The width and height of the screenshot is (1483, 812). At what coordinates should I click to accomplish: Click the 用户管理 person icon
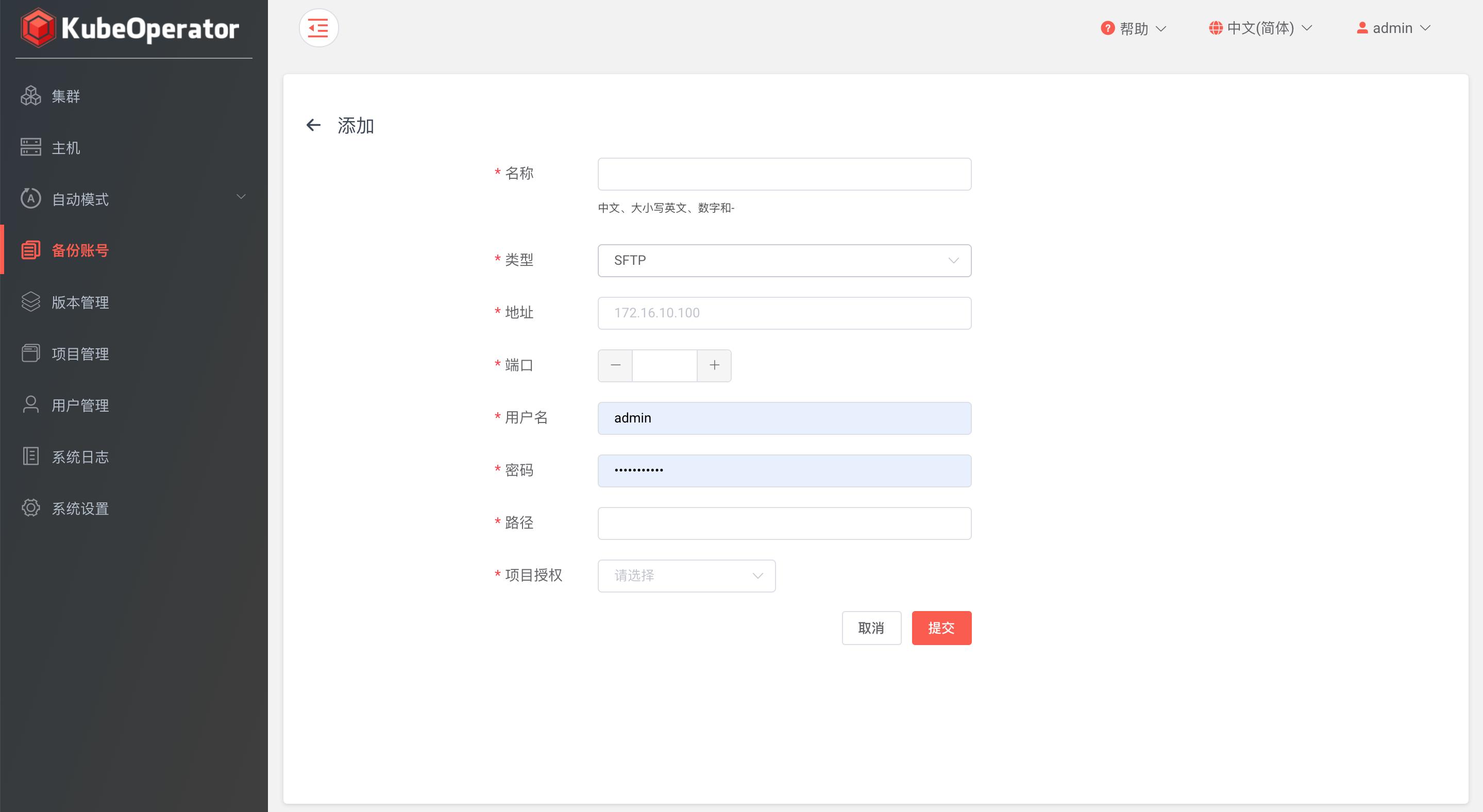pyautogui.click(x=30, y=404)
